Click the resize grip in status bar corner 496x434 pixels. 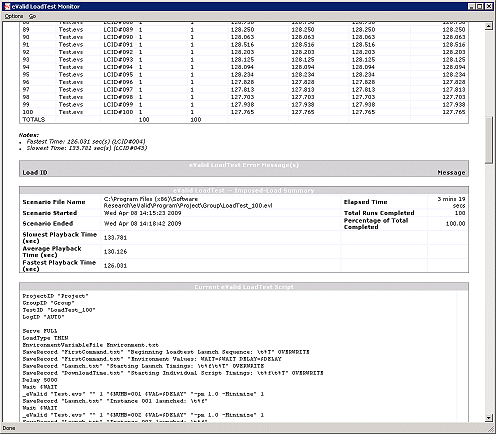pyautogui.click(x=491, y=428)
